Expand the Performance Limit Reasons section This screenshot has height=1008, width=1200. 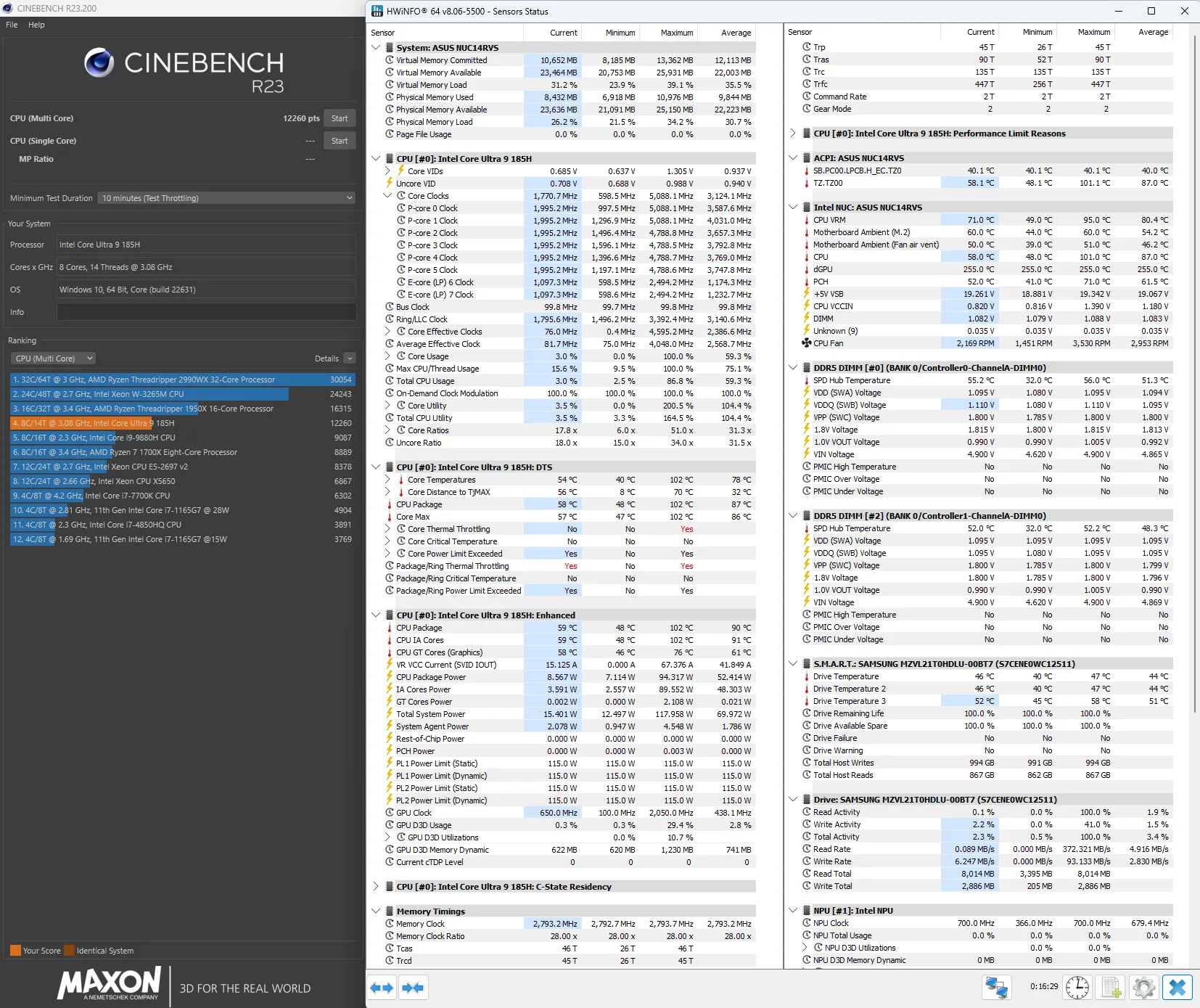[793, 134]
